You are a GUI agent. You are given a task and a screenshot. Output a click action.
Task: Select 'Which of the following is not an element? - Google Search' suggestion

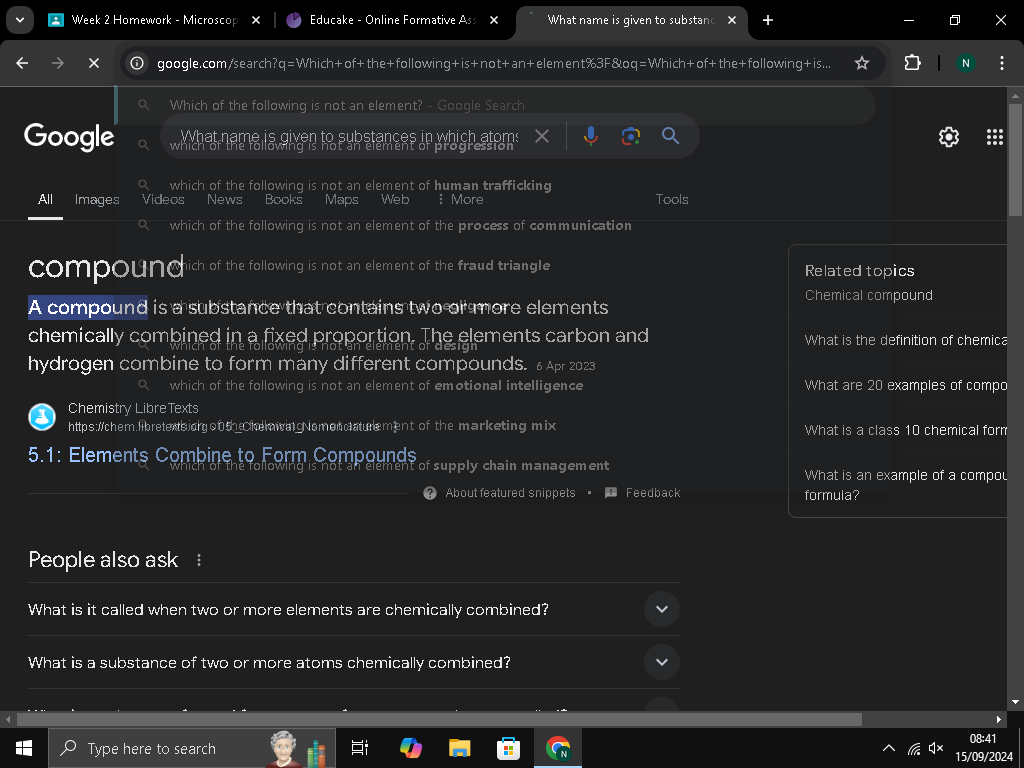[495, 105]
